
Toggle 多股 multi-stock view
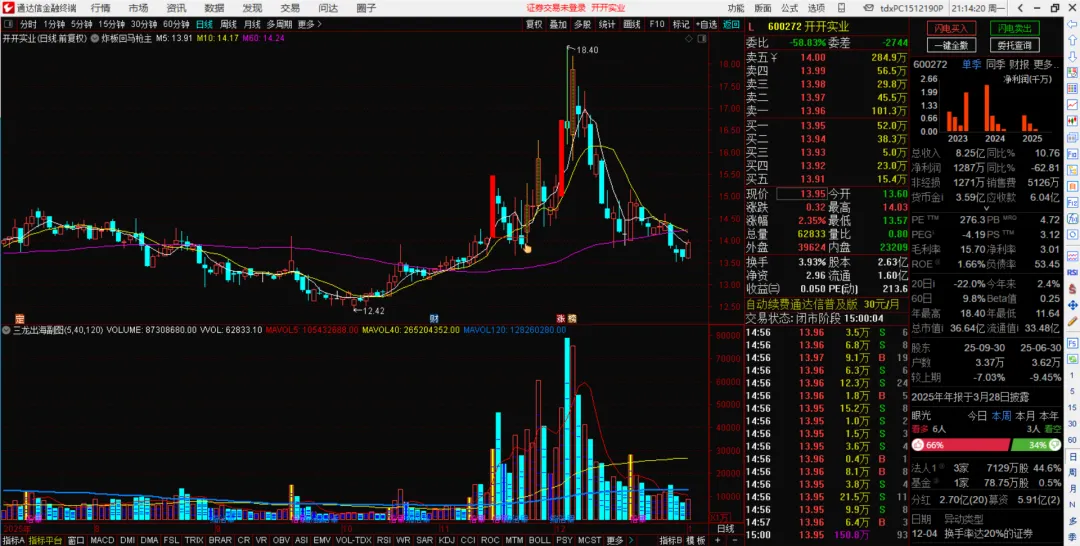[x=582, y=24]
